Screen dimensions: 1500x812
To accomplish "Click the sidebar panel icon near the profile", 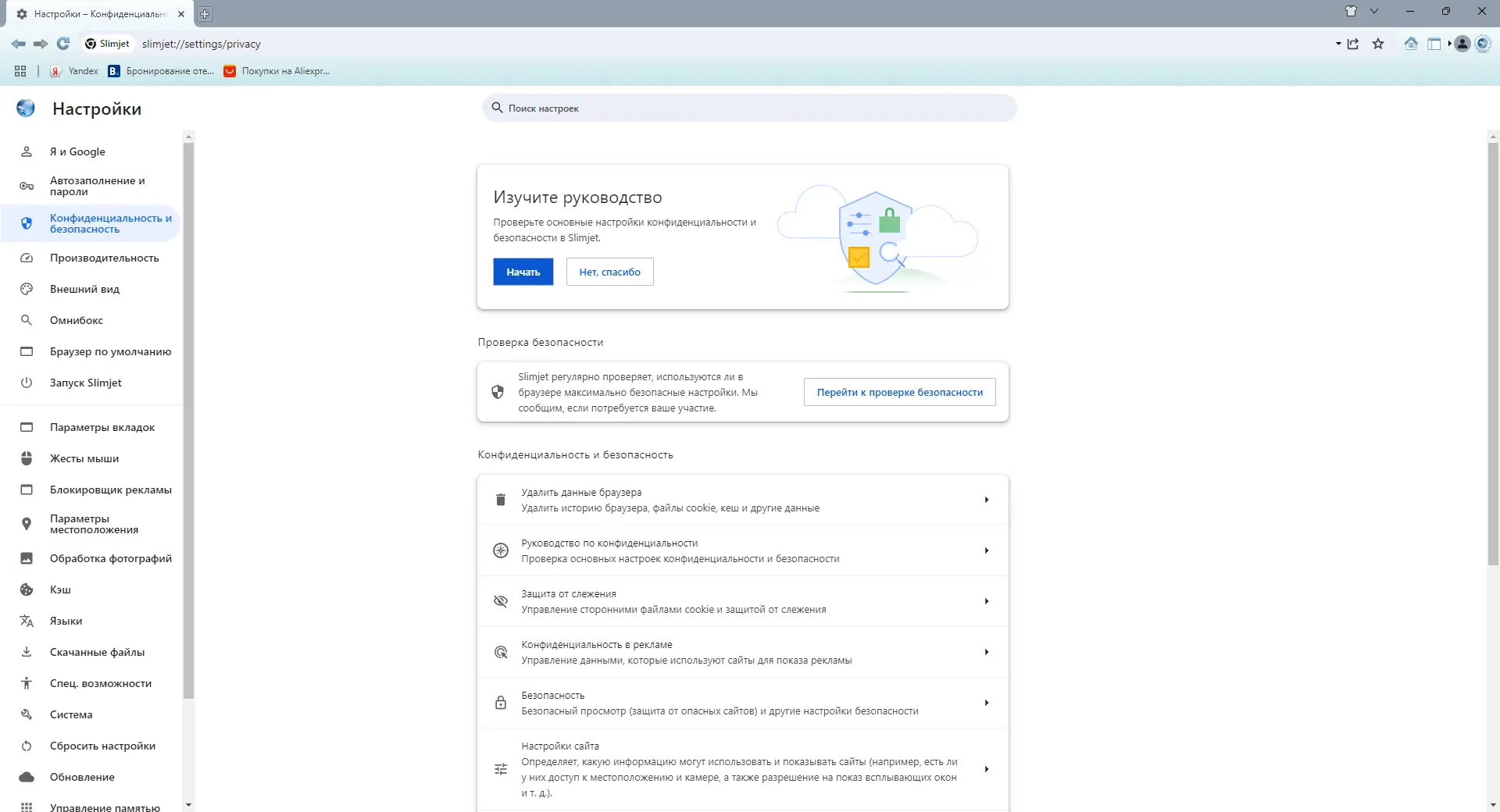I will tap(1436, 44).
